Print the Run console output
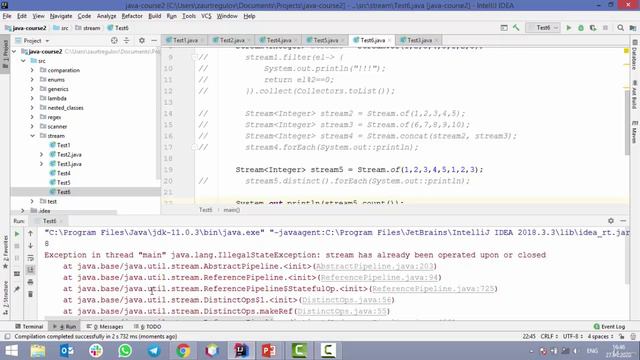 [x=30, y=282]
